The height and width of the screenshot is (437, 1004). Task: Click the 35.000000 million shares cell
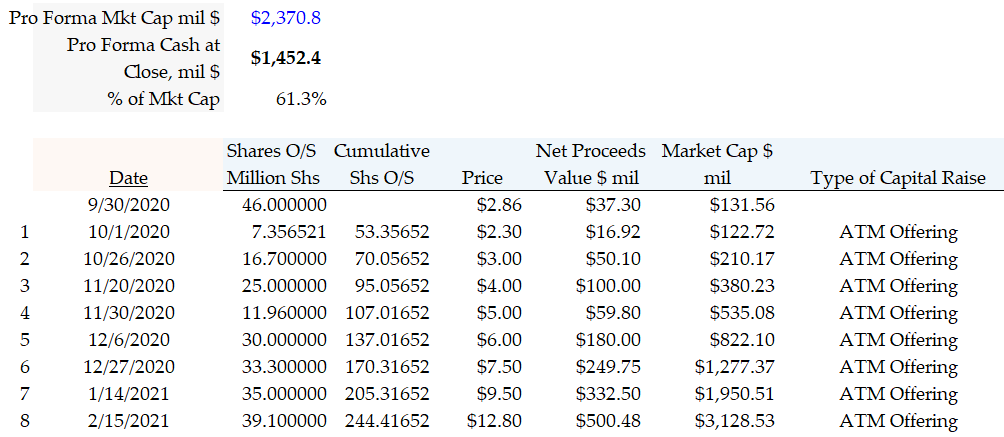click(278, 394)
